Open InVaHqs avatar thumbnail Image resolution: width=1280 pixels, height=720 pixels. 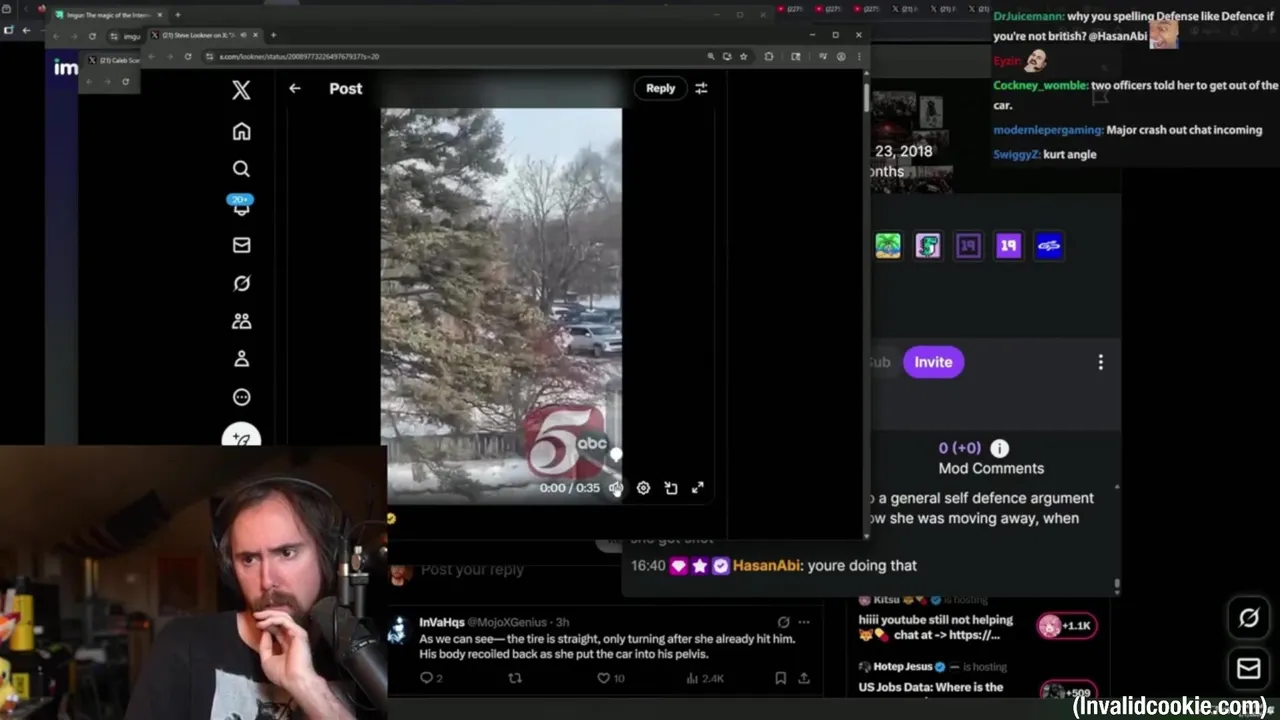pyautogui.click(x=399, y=629)
